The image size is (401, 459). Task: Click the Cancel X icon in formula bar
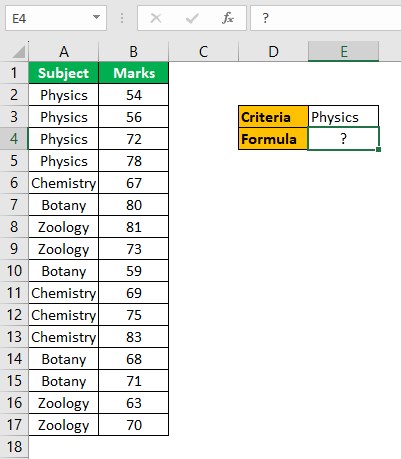click(156, 18)
